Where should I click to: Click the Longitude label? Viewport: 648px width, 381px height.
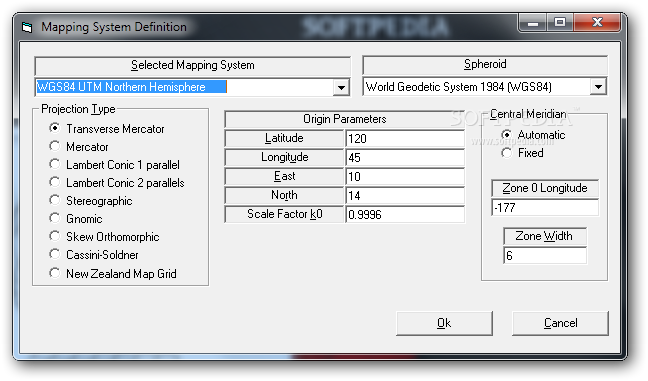click(x=284, y=157)
